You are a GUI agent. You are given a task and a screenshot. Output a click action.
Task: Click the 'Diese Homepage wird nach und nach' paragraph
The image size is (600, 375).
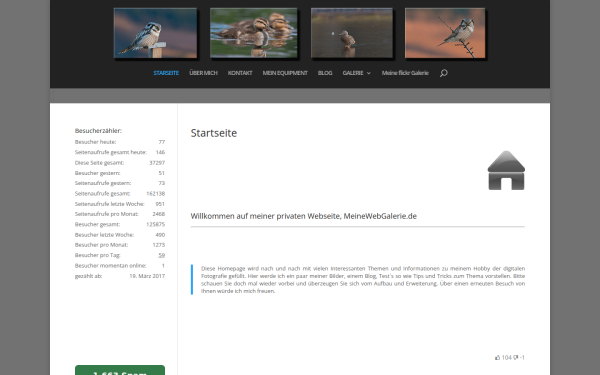click(x=363, y=280)
